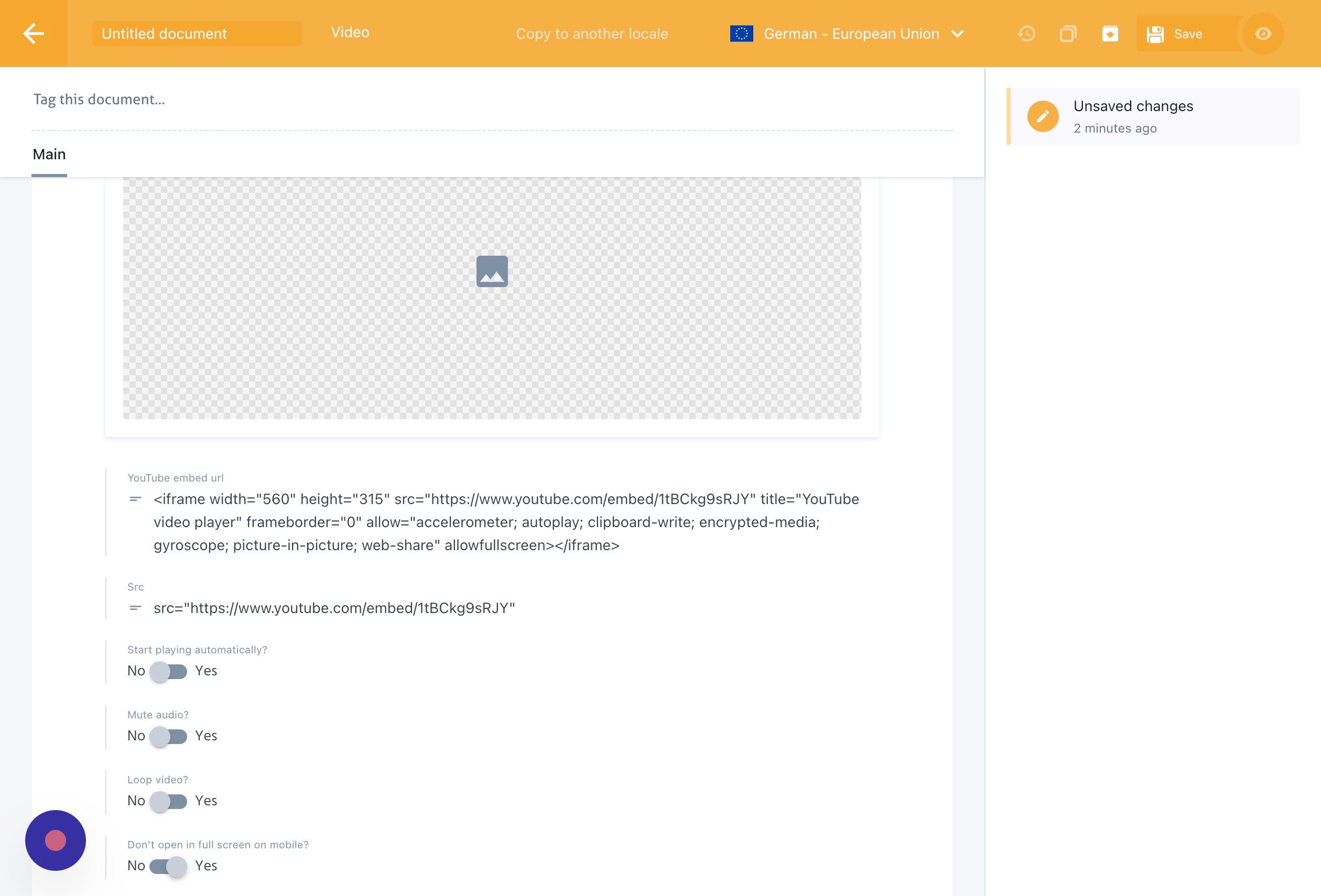The image size is (1321, 896).
Task: Toggle the Mute audio switch
Action: 168,736
